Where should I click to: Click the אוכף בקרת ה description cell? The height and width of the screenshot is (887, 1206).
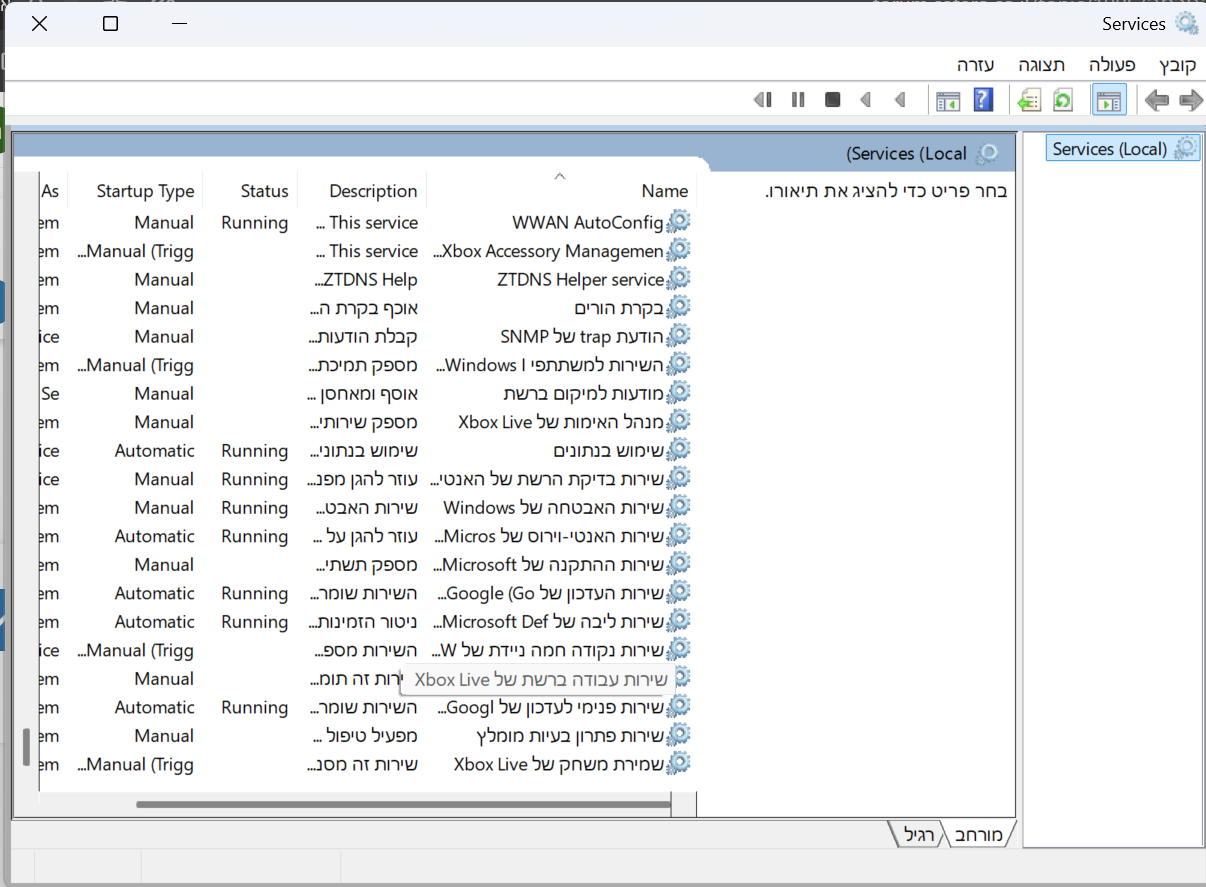[x=366, y=307]
